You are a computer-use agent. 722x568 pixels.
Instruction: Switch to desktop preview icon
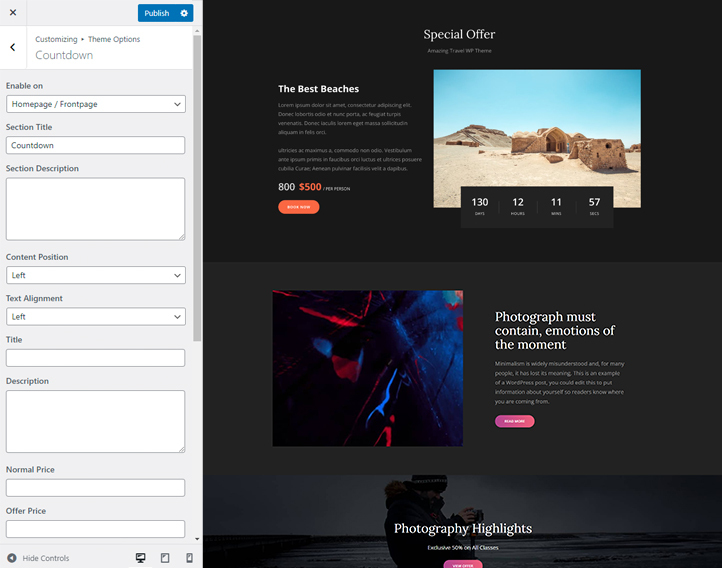pyautogui.click(x=140, y=558)
